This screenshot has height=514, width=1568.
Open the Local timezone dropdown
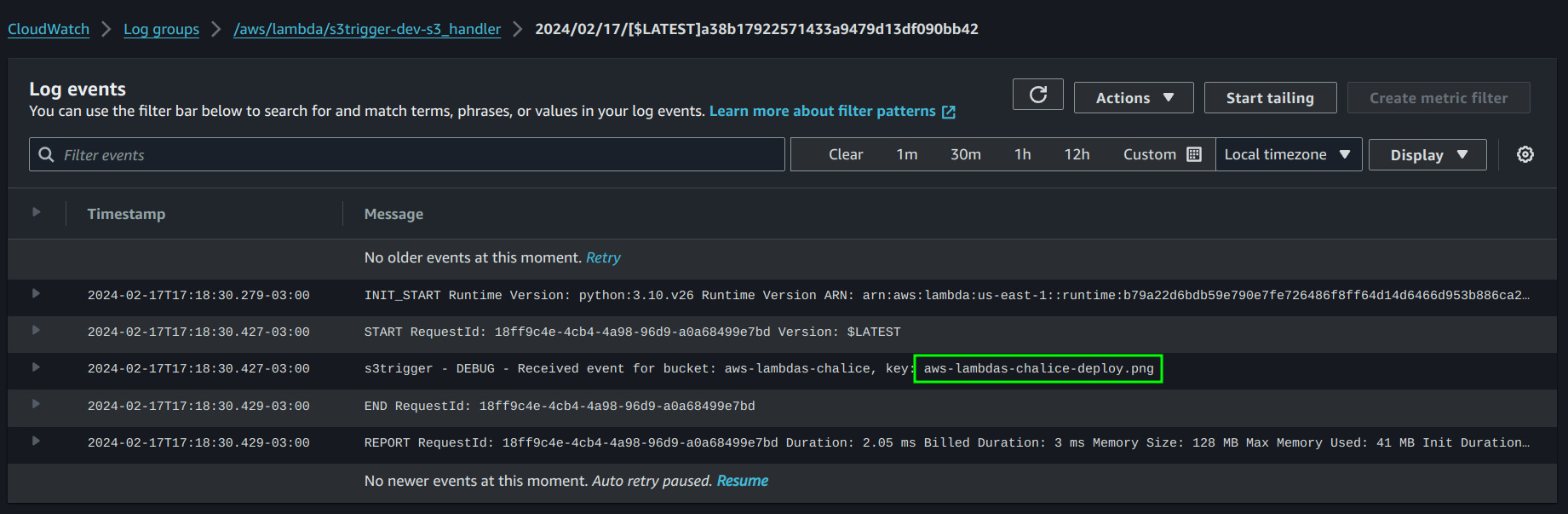(1288, 154)
